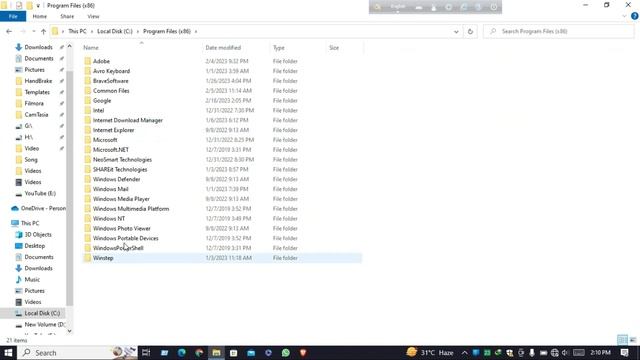This screenshot has height=360, width=640.
Task: Select the Windows Mail folder
Action: pyautogui.click(x=111, y=189)
